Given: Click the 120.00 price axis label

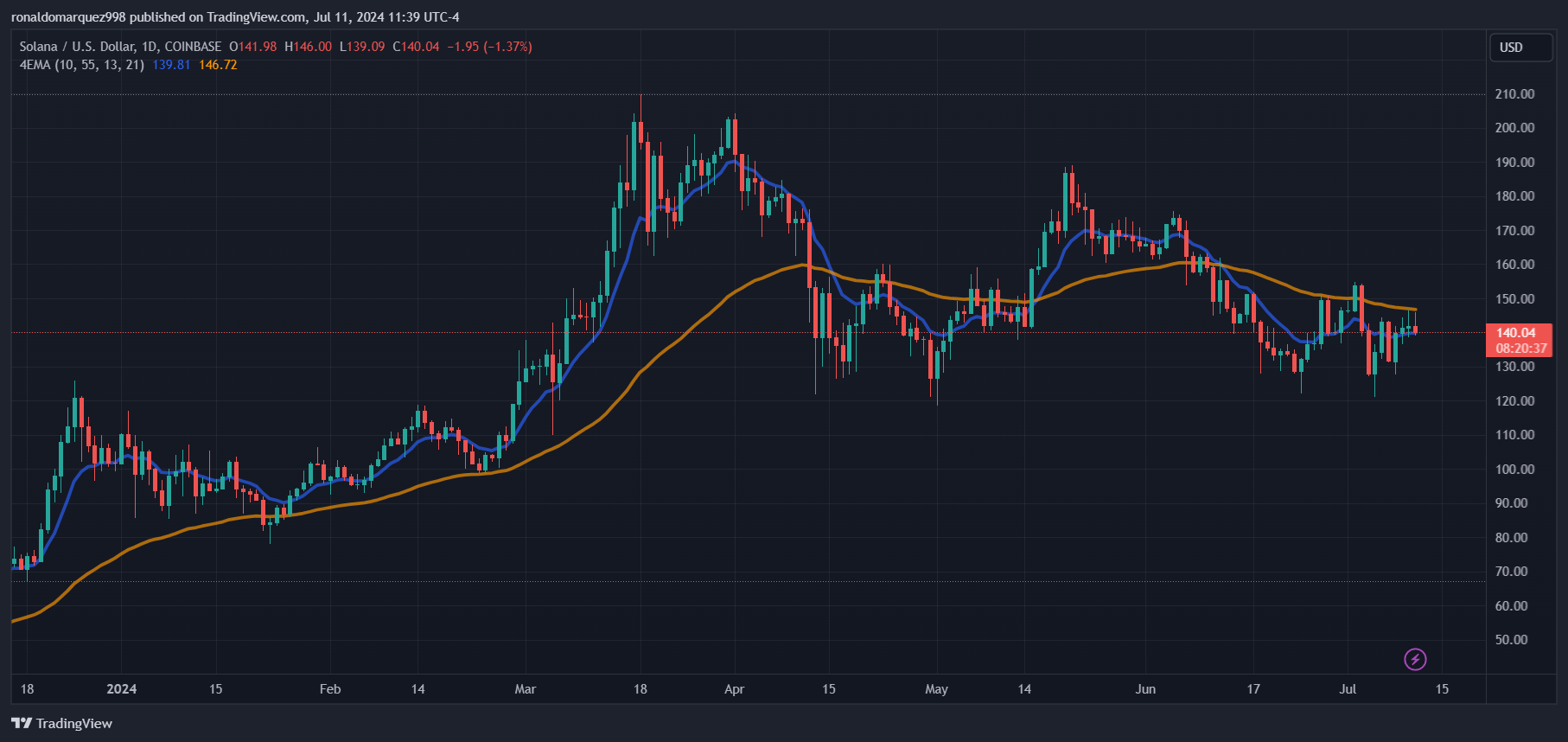Looking at the screenshot, I should pos(1515,401).
